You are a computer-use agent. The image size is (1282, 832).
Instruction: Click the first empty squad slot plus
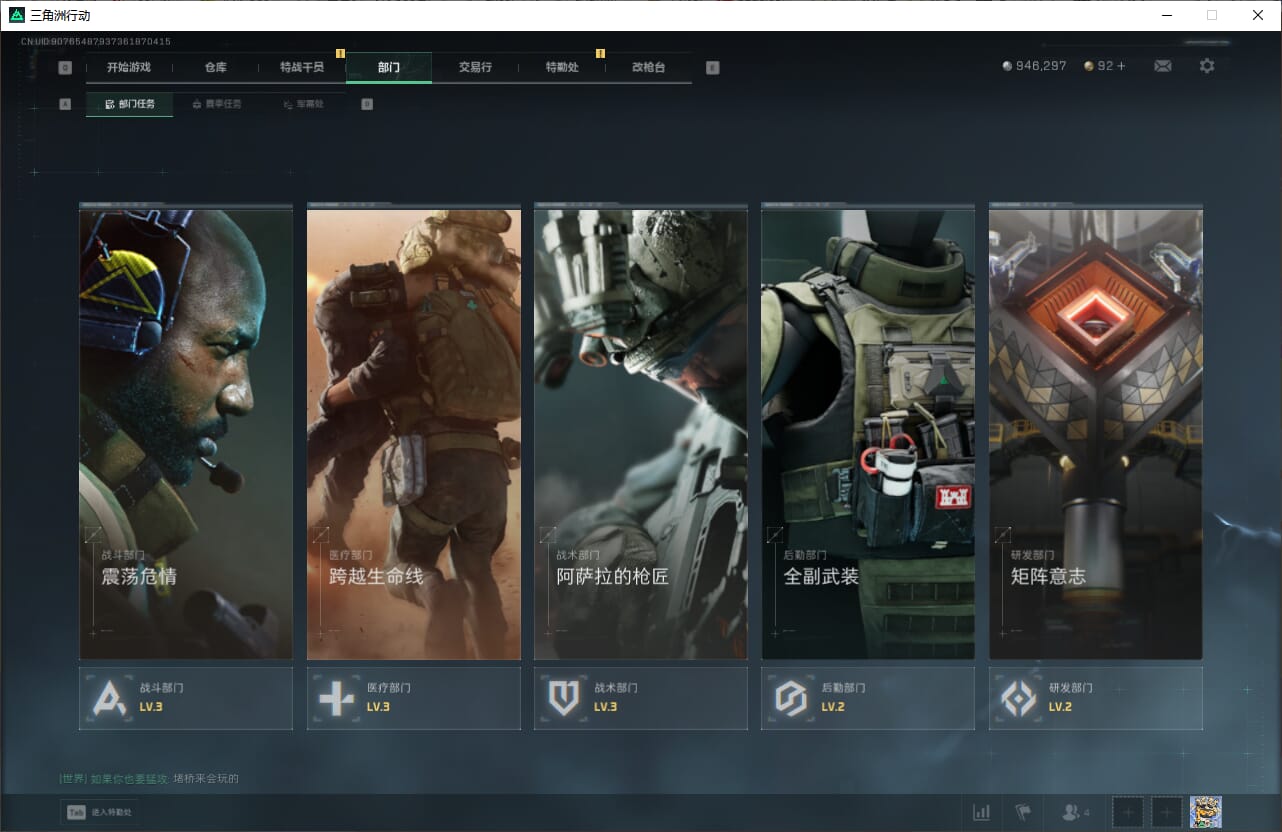(x=1128, y=812)
